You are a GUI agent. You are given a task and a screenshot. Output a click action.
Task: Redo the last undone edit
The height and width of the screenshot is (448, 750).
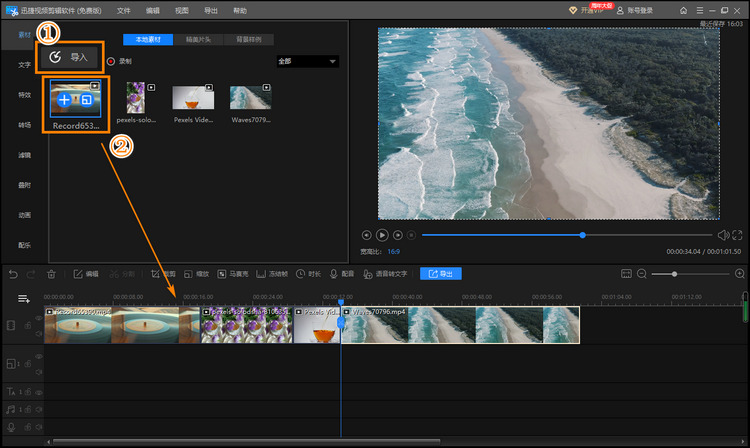point(31,274)
